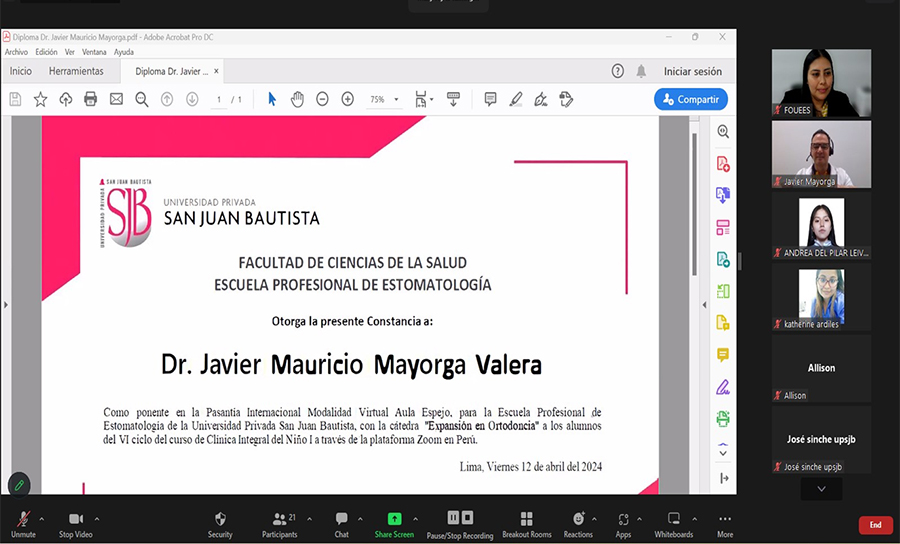Open the green print production sidebar icon
The image size is (900, 544).
click(x=723, y=419)
